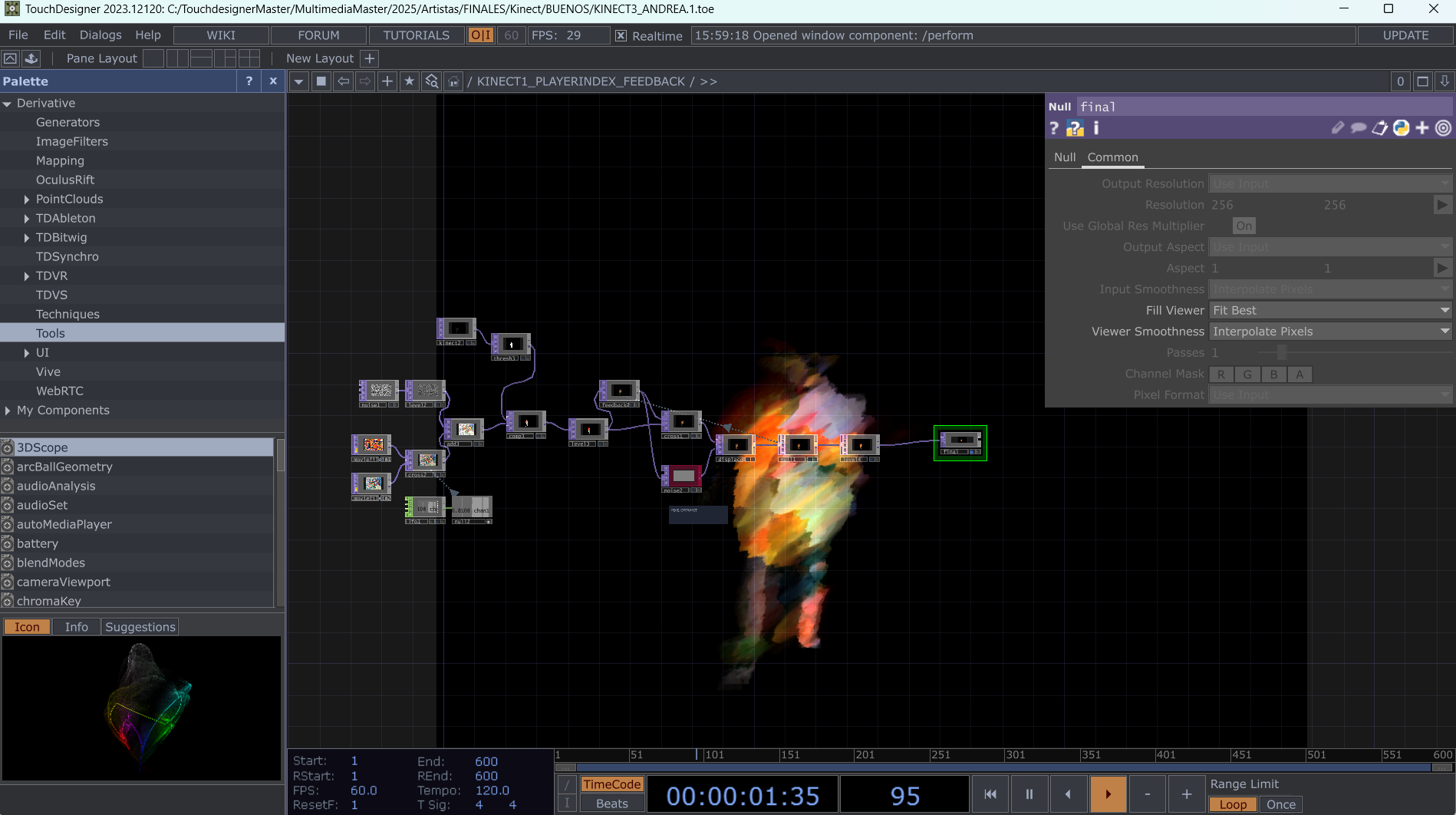Enable Once range limit mode

point(1280,804)
